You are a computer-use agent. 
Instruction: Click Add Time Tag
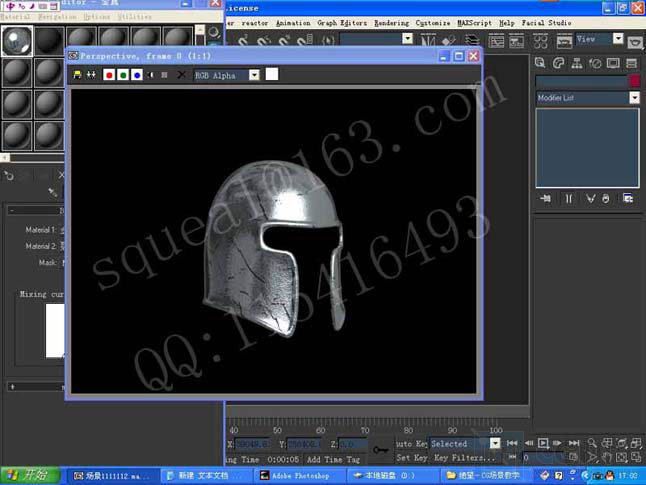333,459
